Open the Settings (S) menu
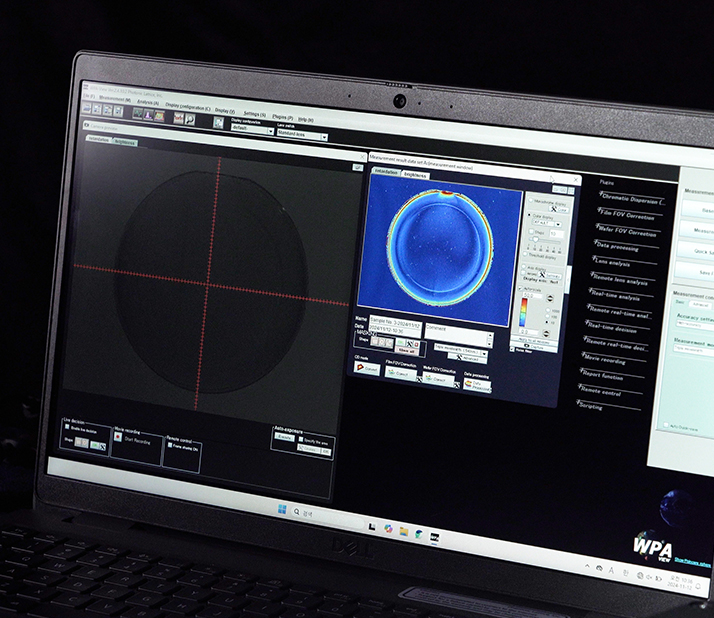 point(255,114)
